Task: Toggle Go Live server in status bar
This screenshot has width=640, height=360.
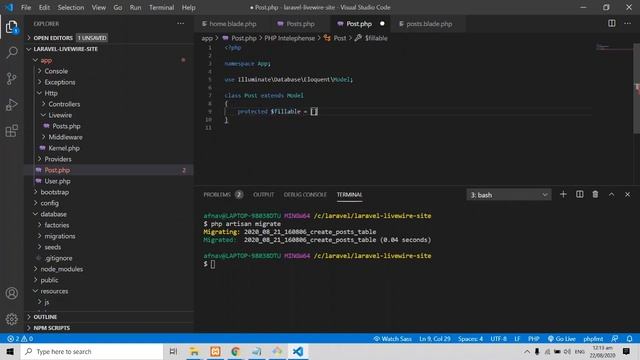Action: (561, 339)
